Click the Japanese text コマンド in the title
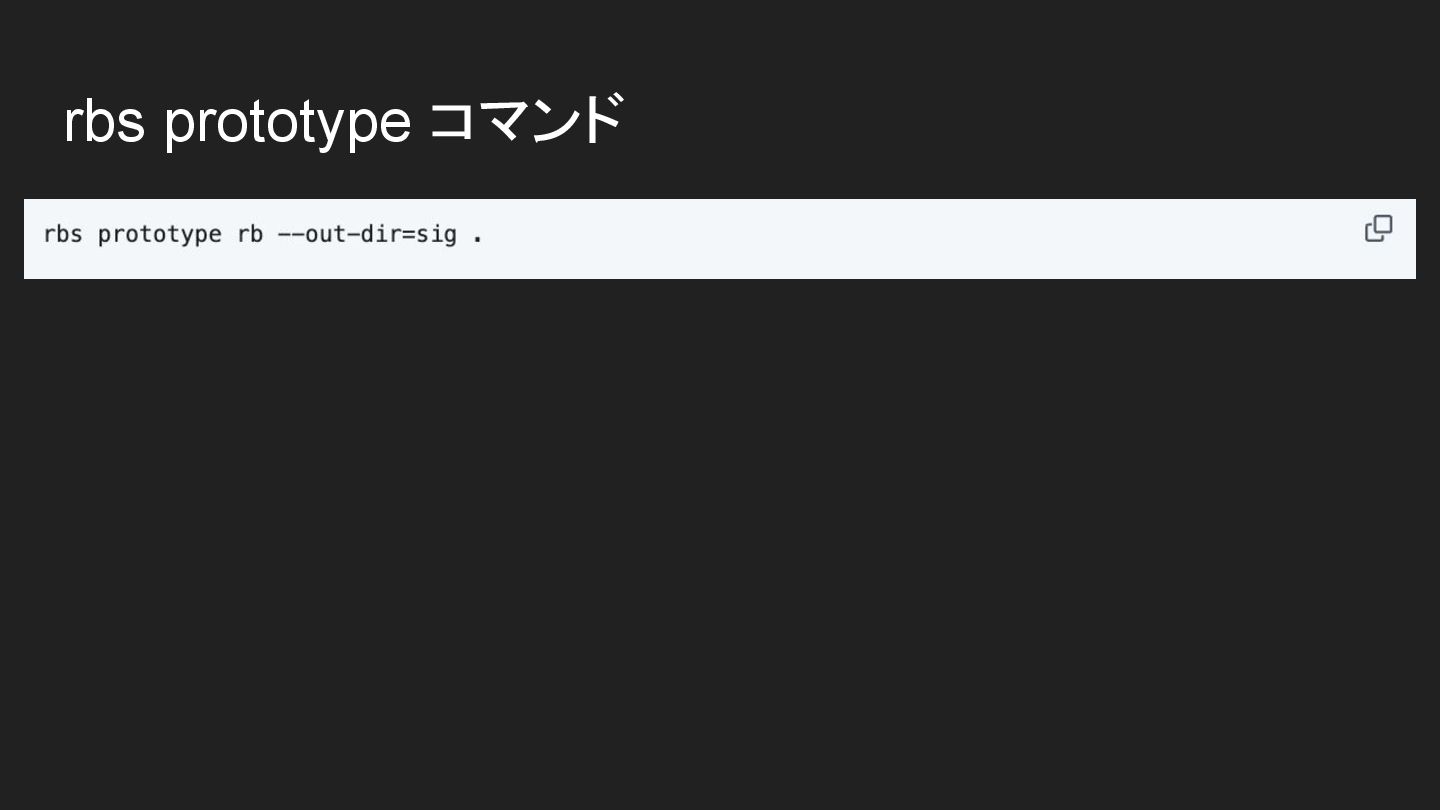1440x810 pixels. tap(526, 121)
